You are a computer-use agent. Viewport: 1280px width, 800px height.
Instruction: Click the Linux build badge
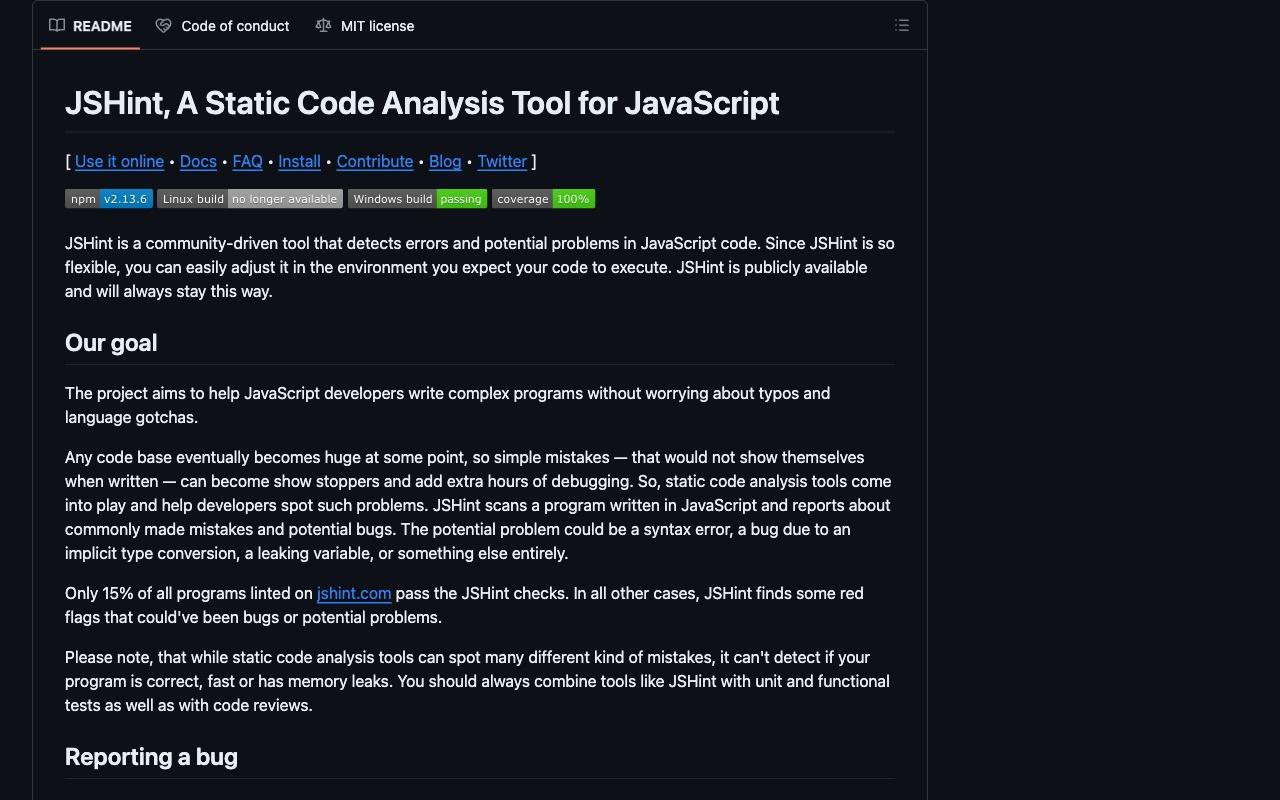pyautogui.click(x=250, y=199)
